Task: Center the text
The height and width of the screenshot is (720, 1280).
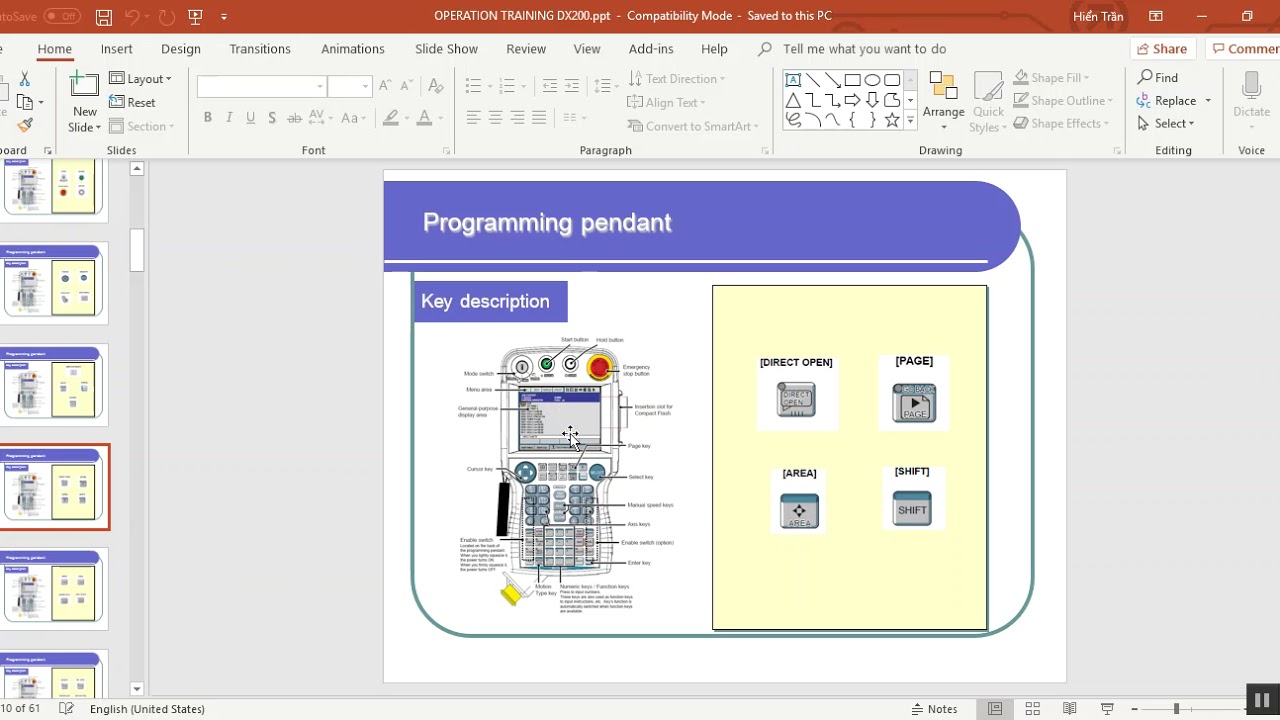Action: (x=495, y=118)
